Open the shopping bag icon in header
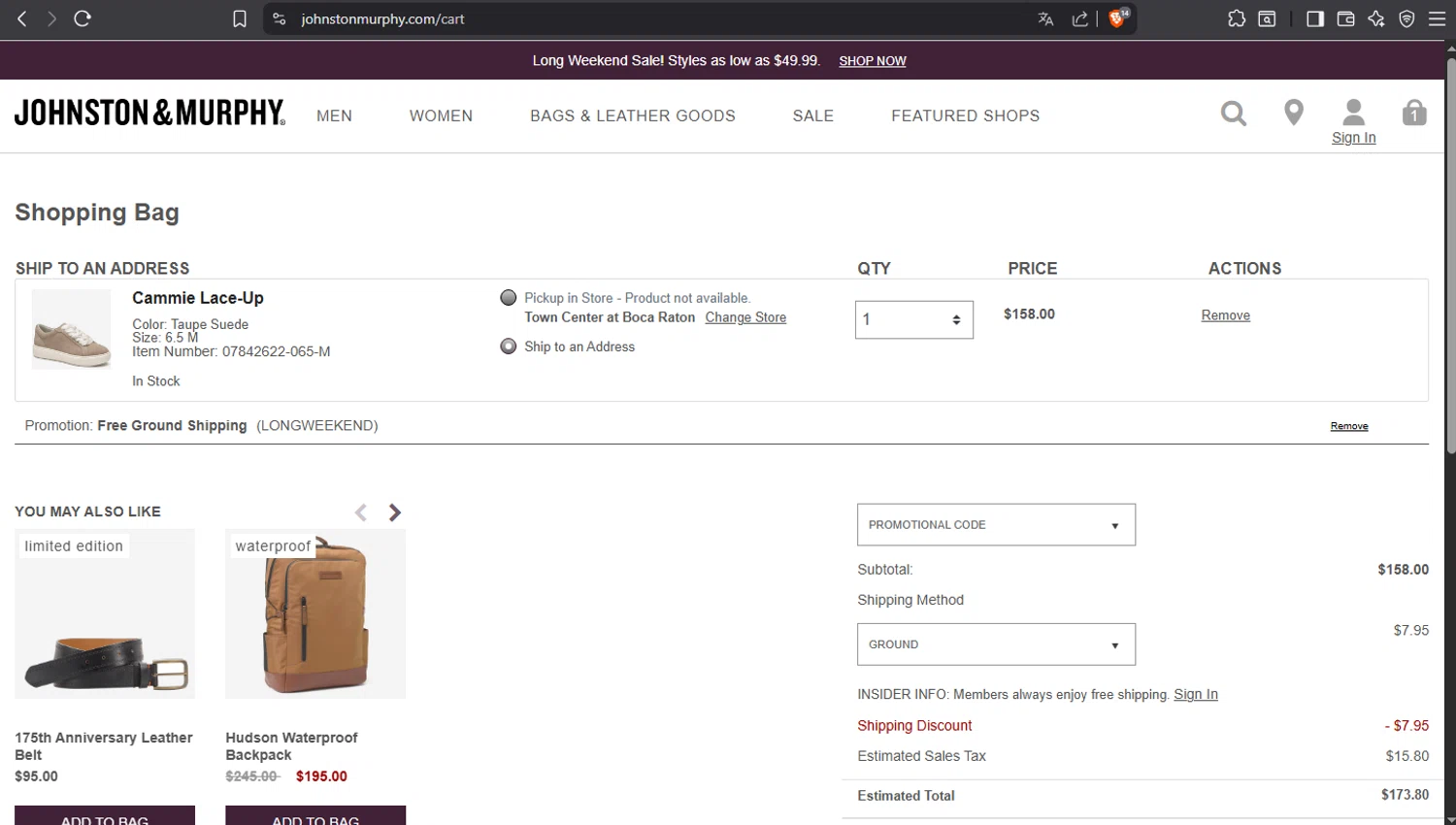The width and height of the screenshot is (1456, 825). coord(1414,113)
